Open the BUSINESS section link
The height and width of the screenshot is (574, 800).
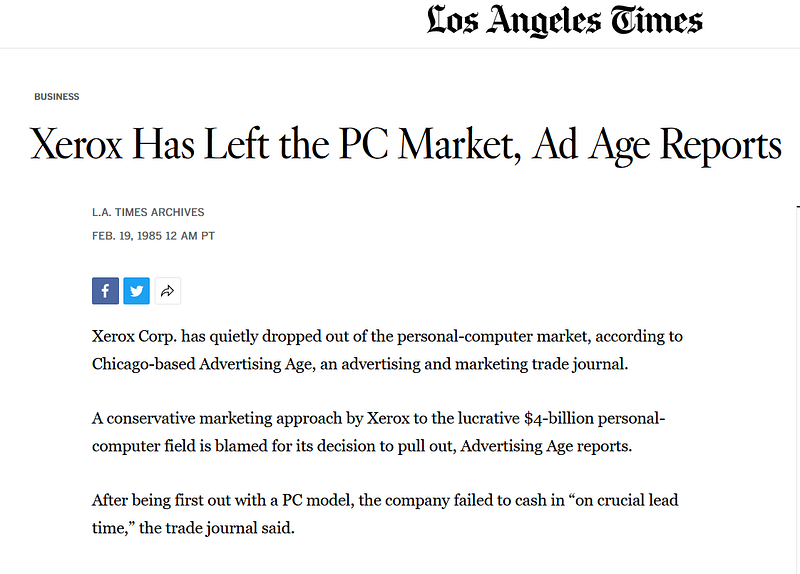pyautogui.click(x=57, y=96)
